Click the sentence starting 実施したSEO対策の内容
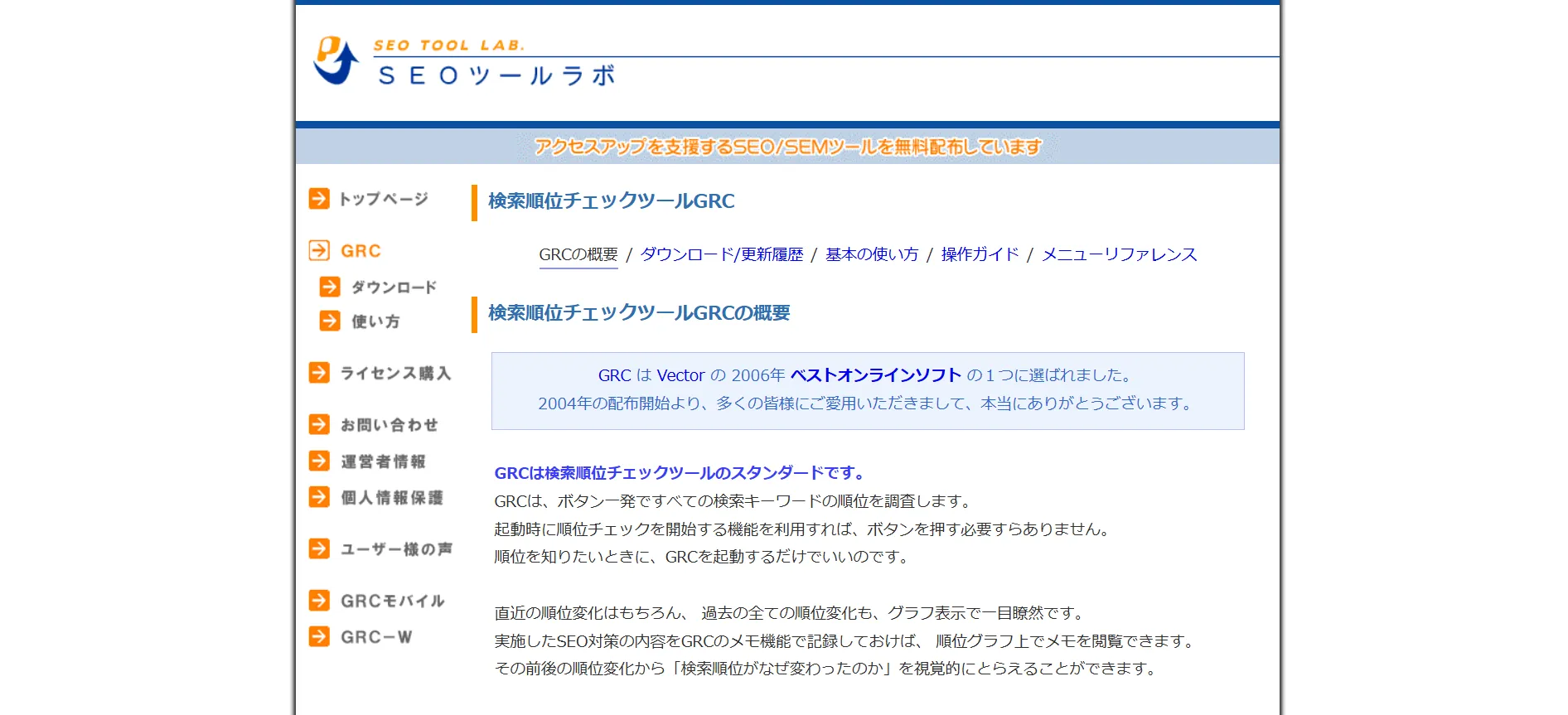Image resolution: width=1568 pixels, height=715 pixels. pos(846,641)
